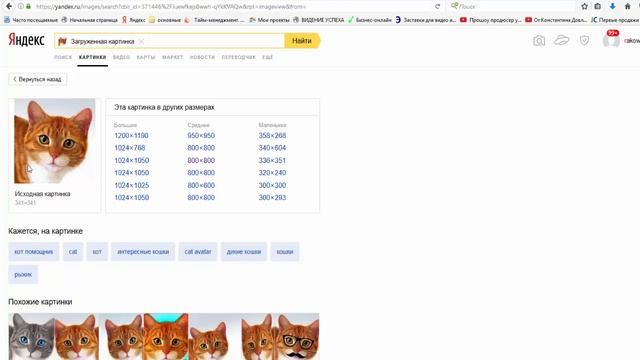640x360 pixels.
Task: Open the 950×950 size link
Action: point(201,136)
